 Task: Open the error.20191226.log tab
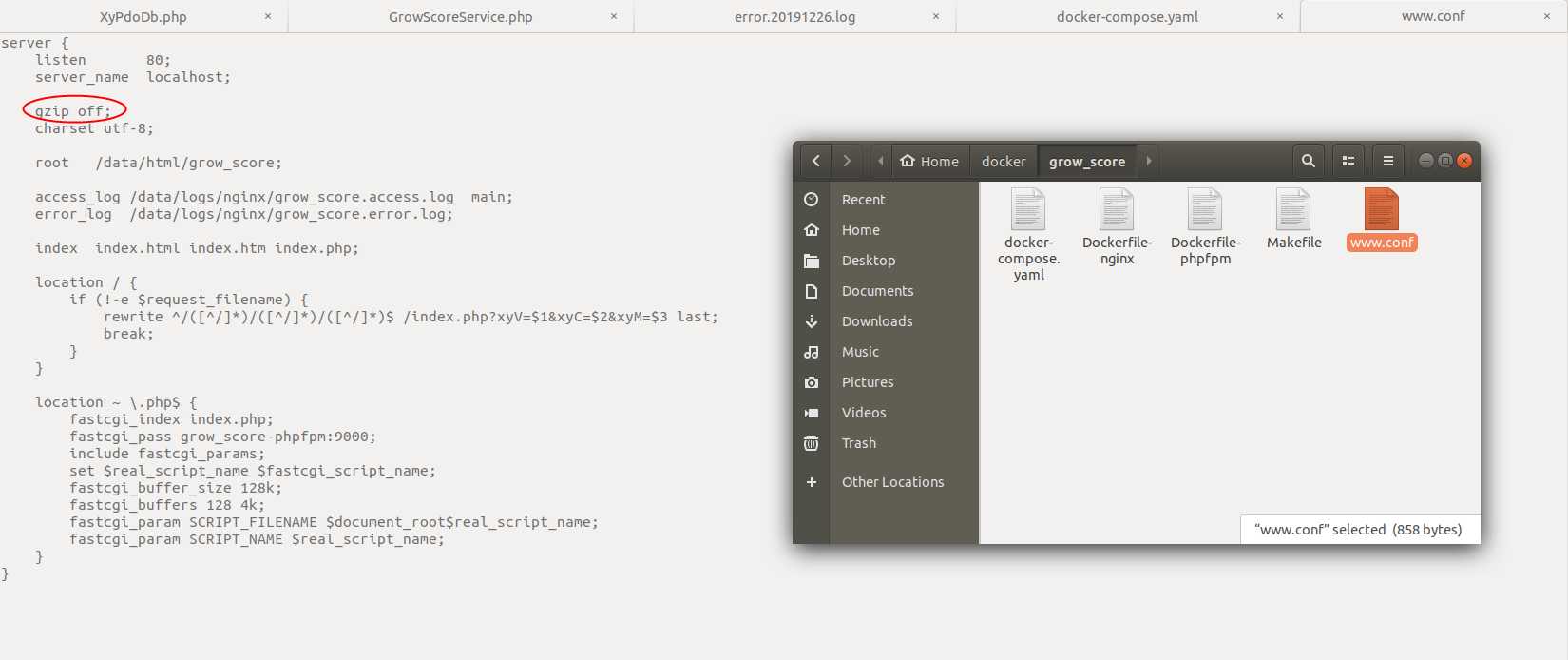pyautogui.click(x=794, y=16)
